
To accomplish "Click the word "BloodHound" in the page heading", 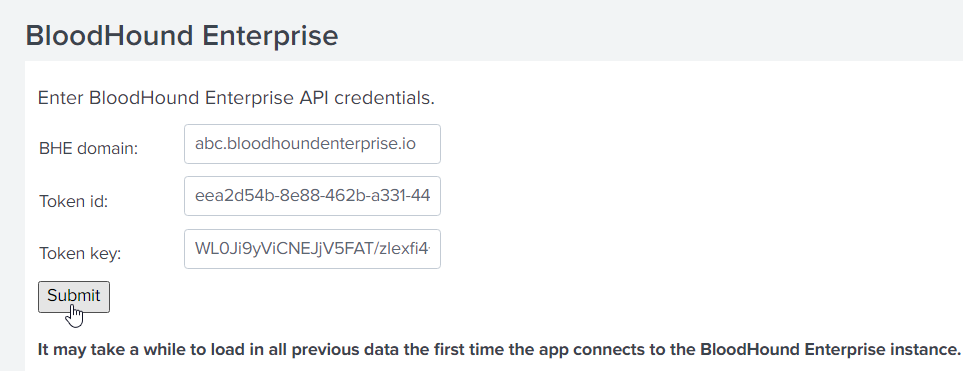I will pyautogui.click(x=109, y=35).
